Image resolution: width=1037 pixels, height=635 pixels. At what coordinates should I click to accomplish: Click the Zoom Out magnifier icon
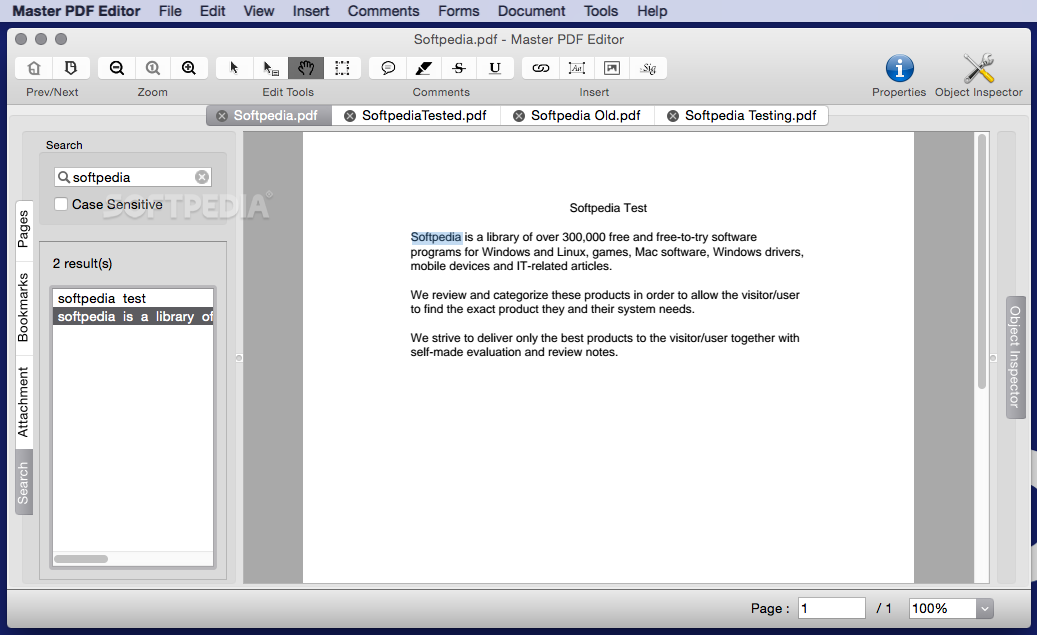click(x=117, y=68)
